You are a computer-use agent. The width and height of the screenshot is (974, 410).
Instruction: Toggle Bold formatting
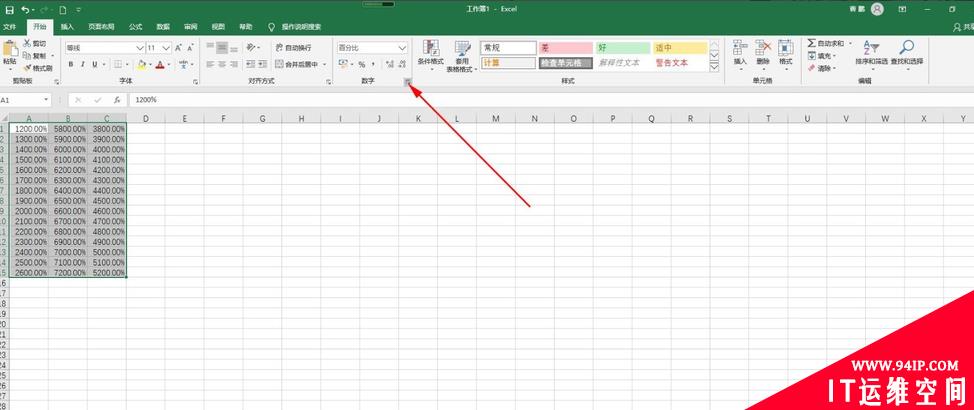pos(71,64)
